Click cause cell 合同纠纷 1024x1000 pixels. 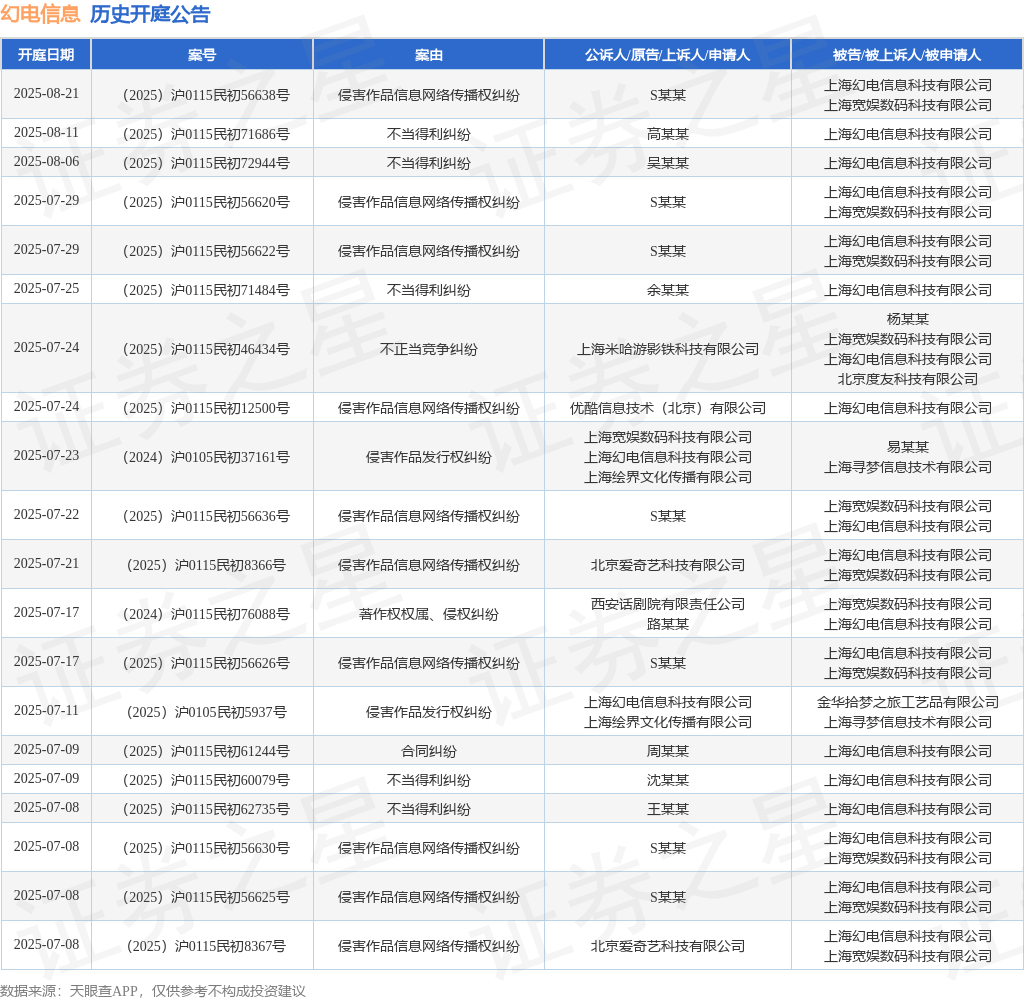pos(428,752)
